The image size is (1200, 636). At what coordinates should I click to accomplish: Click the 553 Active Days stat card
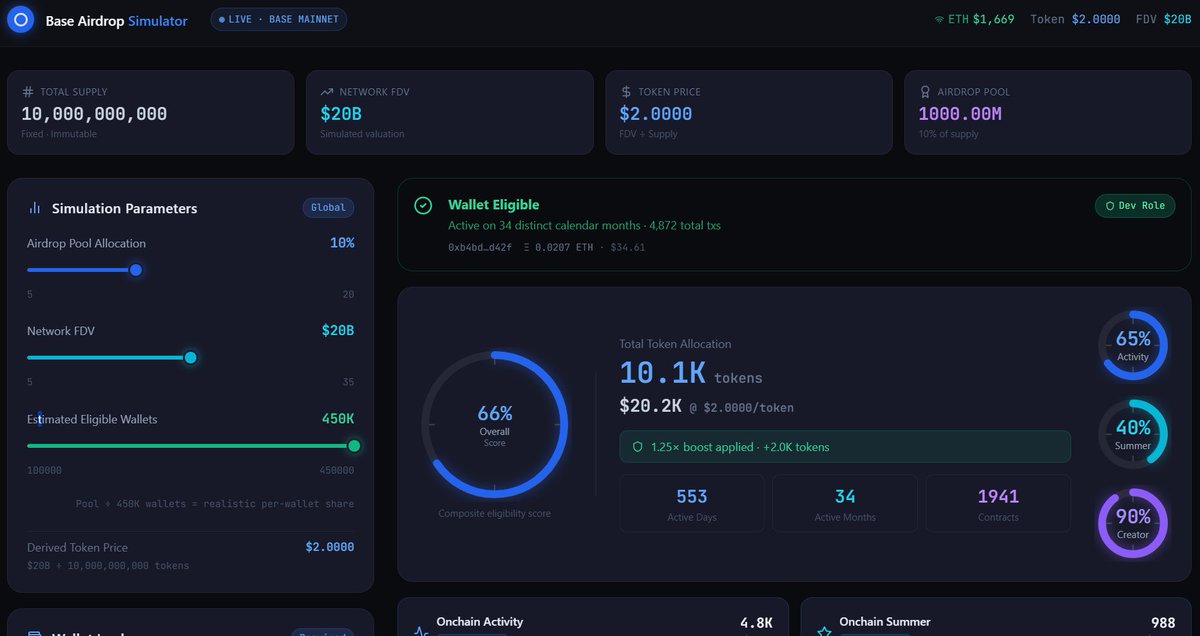[x=692, y=503]
